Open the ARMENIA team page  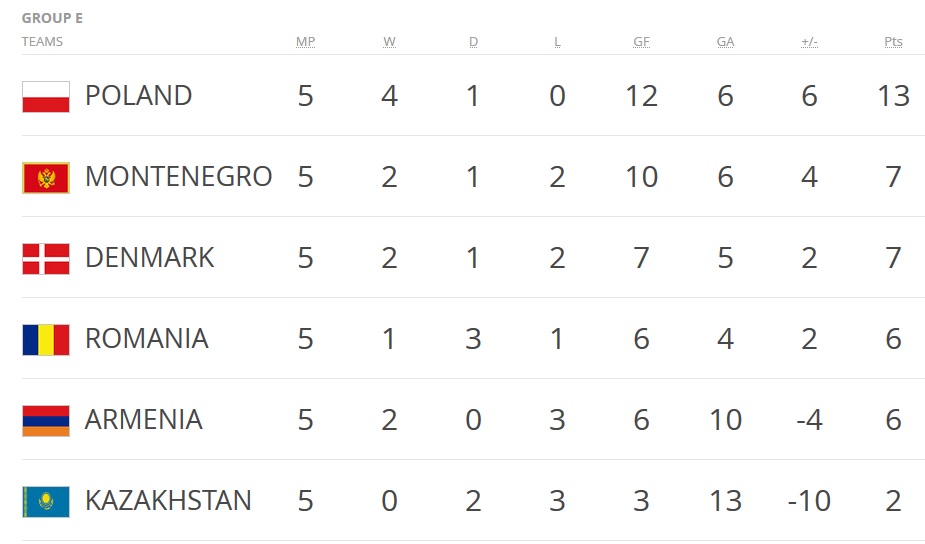(143, 420)
